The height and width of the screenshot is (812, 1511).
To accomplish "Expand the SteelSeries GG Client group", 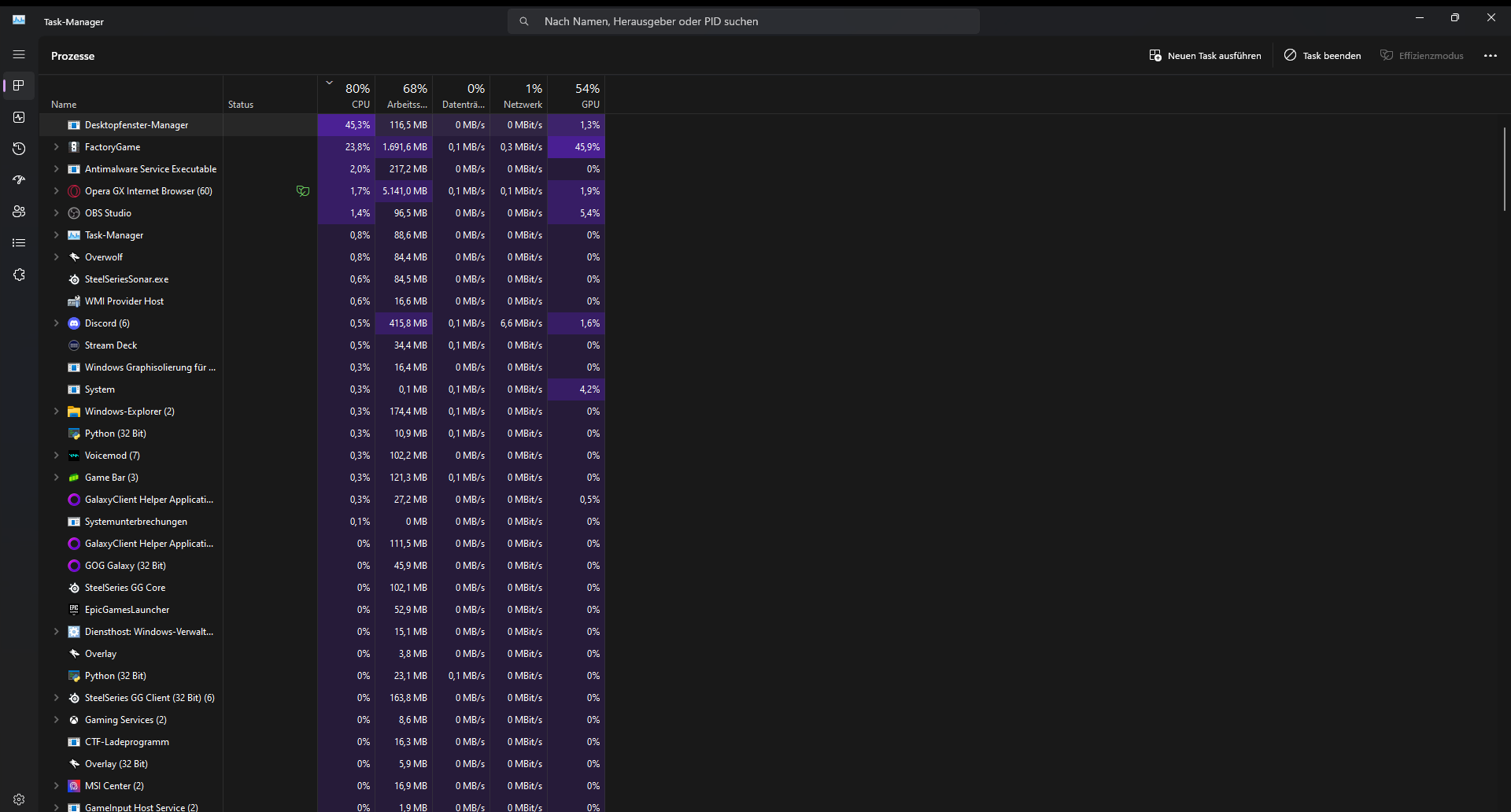I will (56, 698).
